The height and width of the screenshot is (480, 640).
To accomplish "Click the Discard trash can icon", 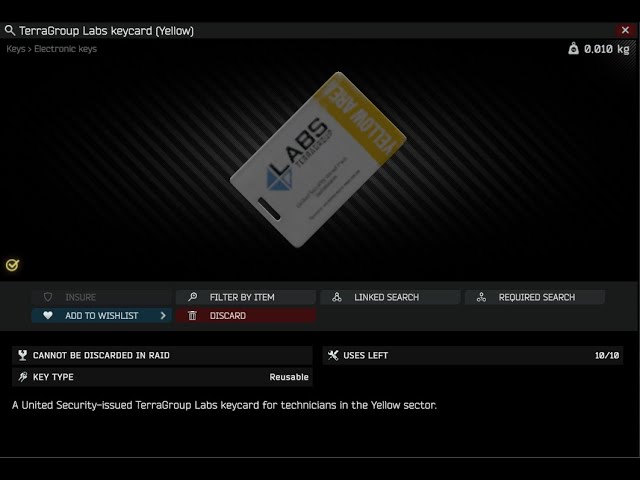I will coord(192,315).
